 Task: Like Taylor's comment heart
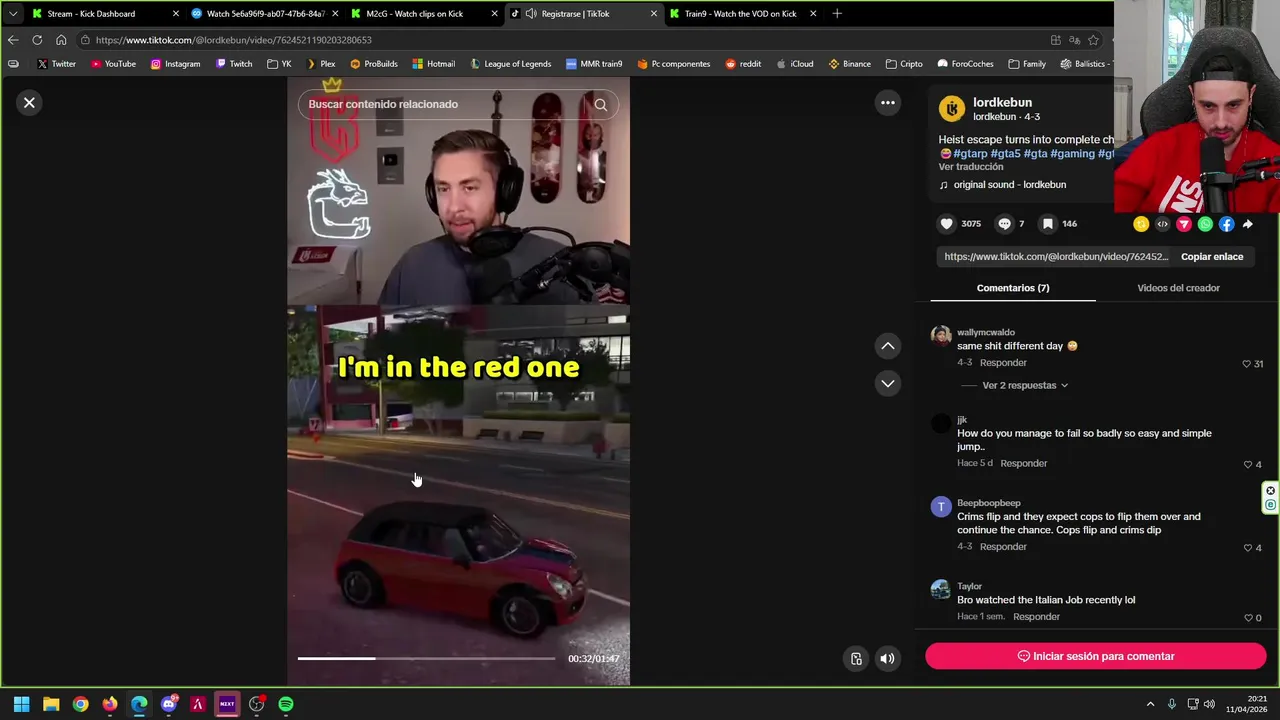1247,618
